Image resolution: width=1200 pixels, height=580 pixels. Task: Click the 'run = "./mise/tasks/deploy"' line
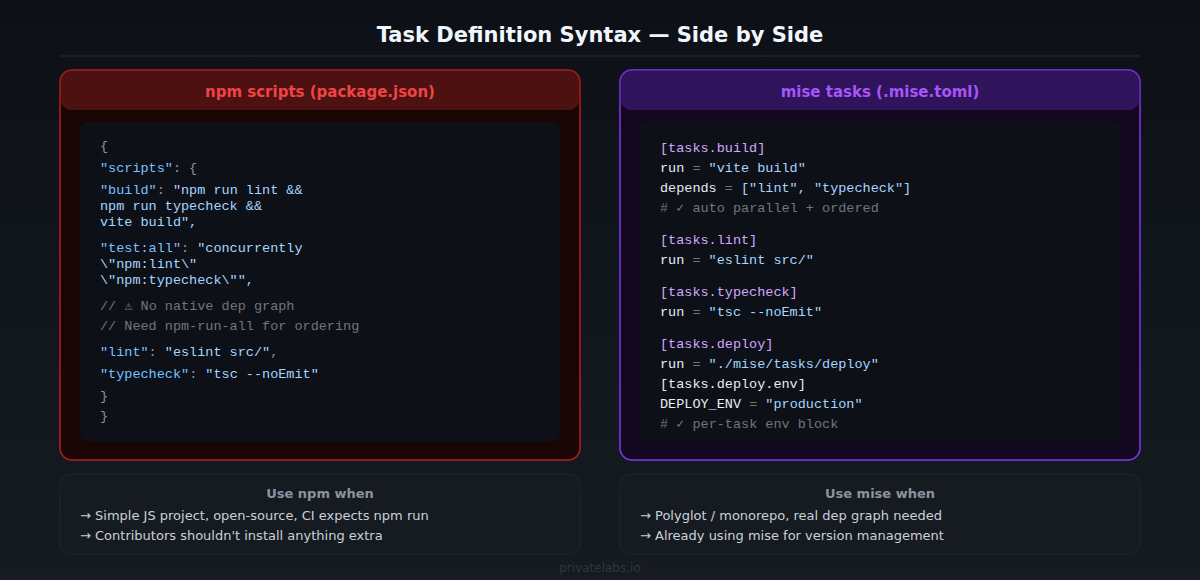[x=769, y=364]
